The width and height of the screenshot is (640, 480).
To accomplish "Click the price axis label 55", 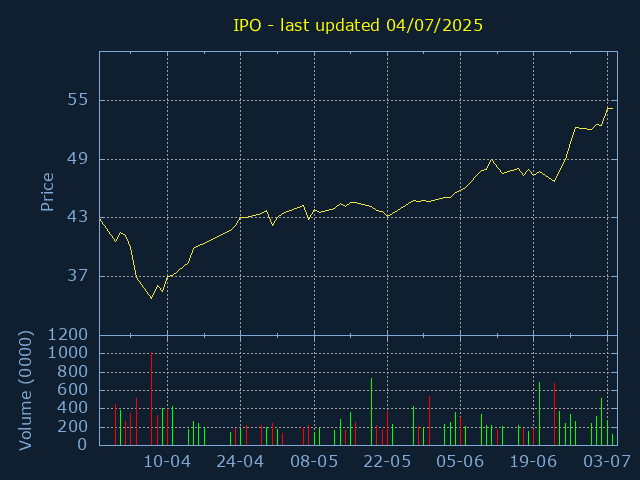I will (x=78, y=99).
